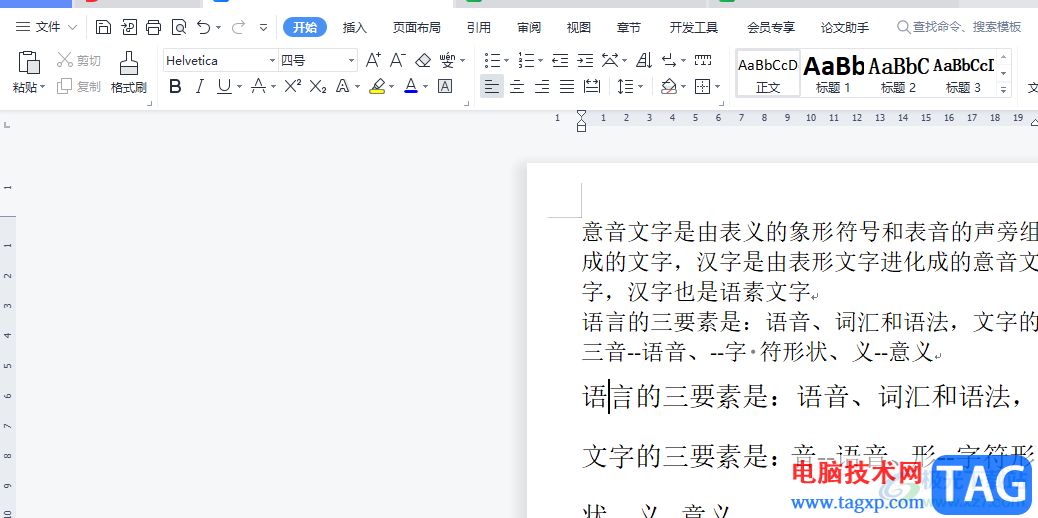Open line spacing dropdown
The image size is (1038, 518).
[x=641, y=86]
